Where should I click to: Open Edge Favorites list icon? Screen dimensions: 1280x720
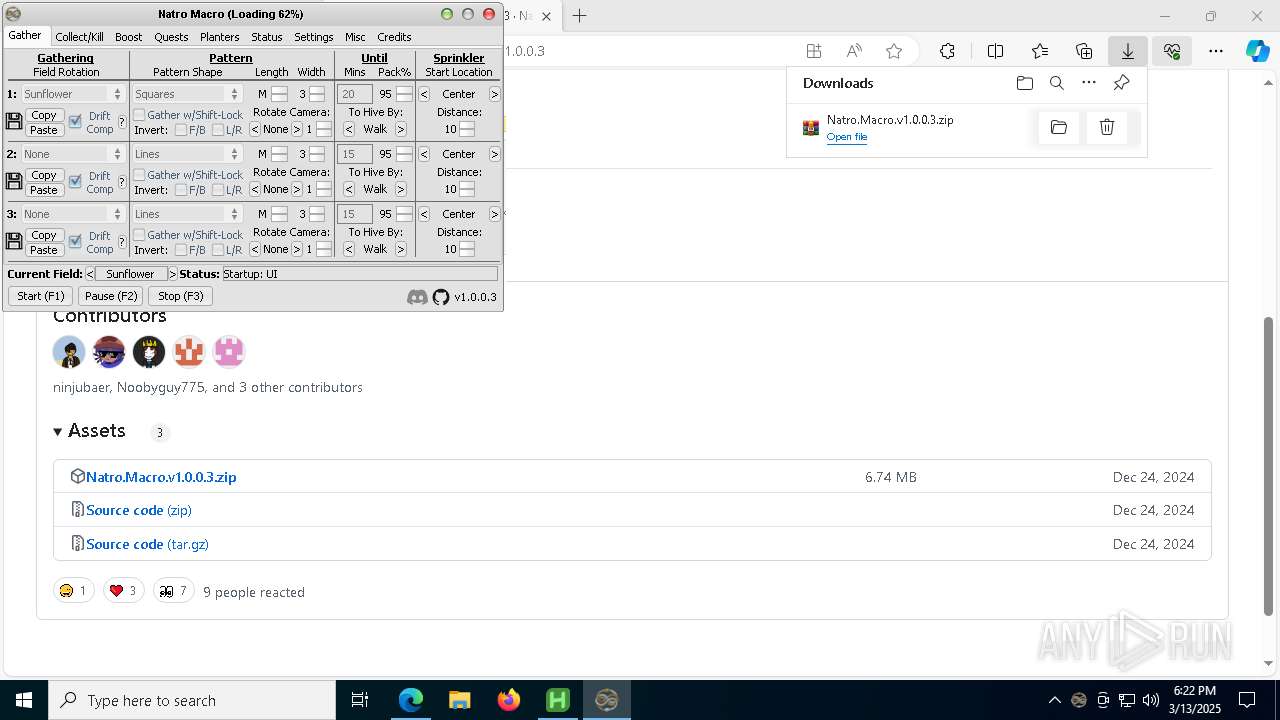[1040, 51]
